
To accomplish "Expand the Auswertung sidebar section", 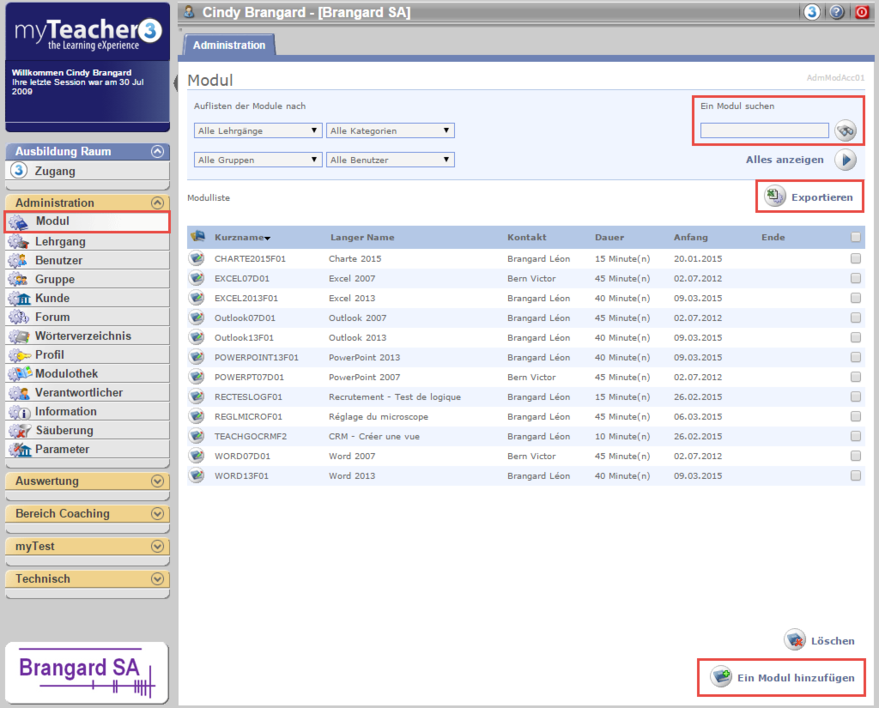I will (157, 481).
